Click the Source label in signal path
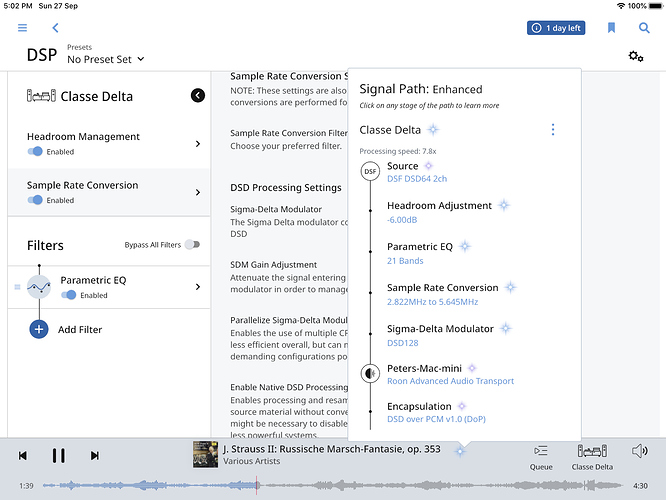Image resolution: width=666 pixels, height=500 pixels. click(x=403, y=166)
